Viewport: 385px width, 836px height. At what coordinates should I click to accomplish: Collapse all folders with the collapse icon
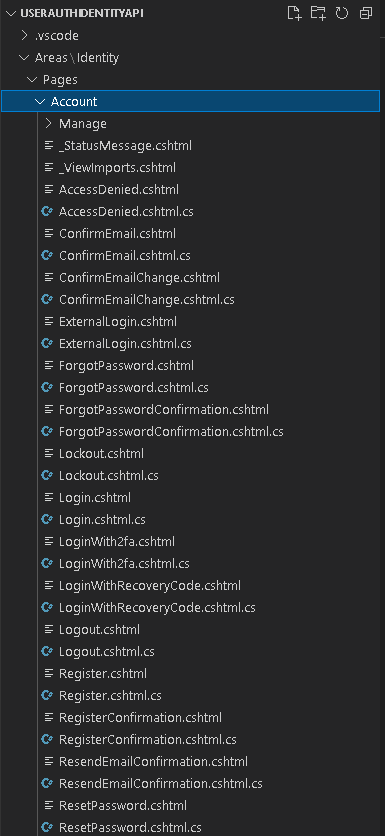[x=366, y=13]
